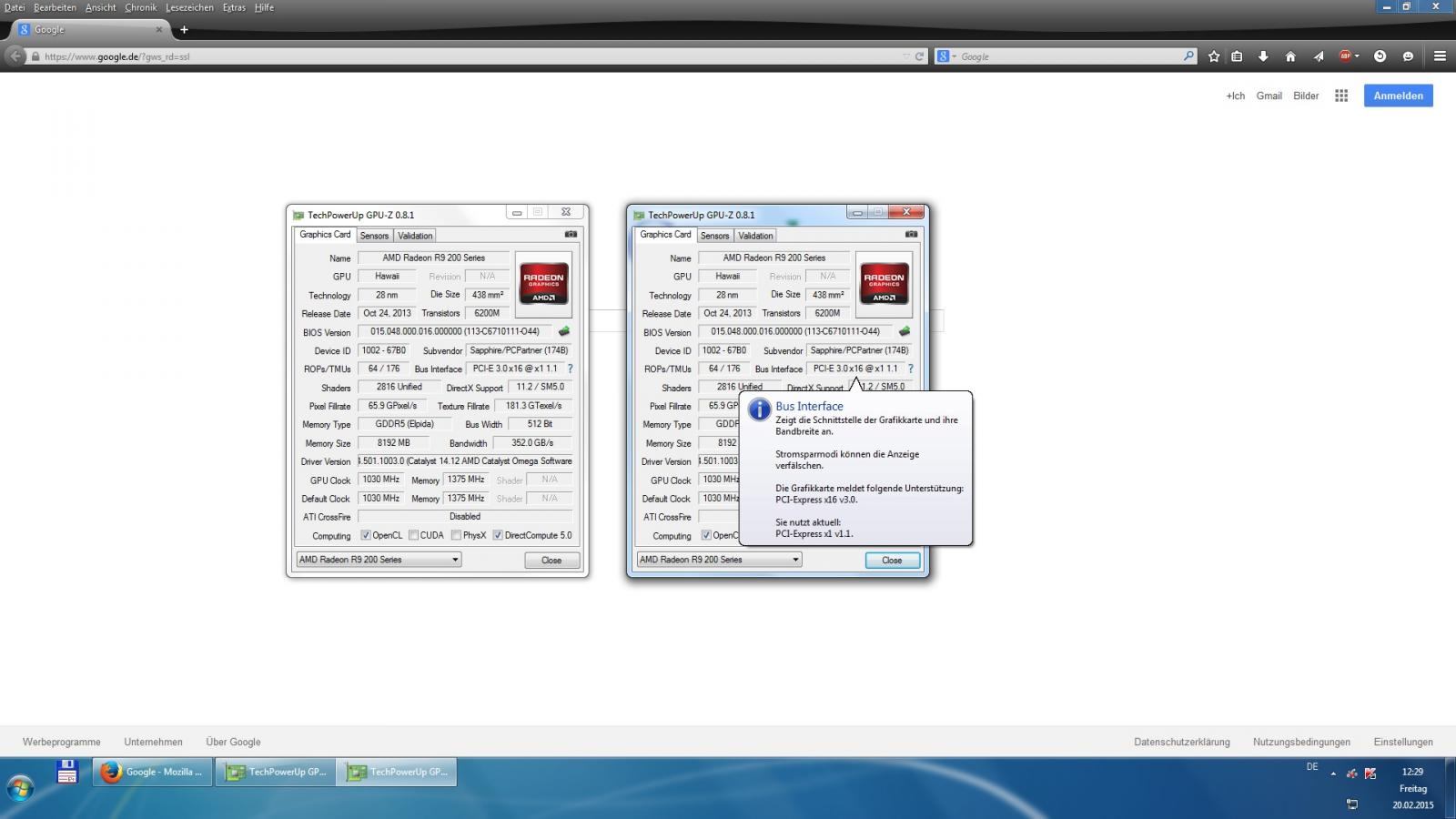This screenshot has height=819, width=1456.
Task: Open the Chronik menu in Firefox
Action: pyautogui.click(x=141, y=7)
